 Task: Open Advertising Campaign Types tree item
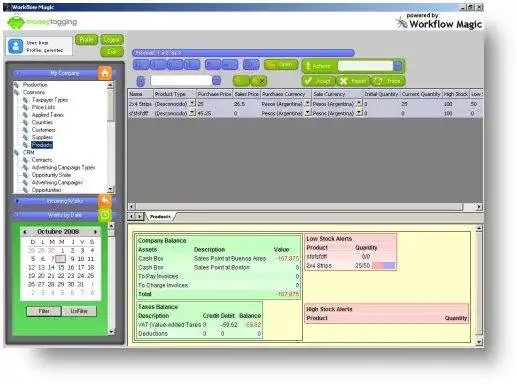coord(63,167)
